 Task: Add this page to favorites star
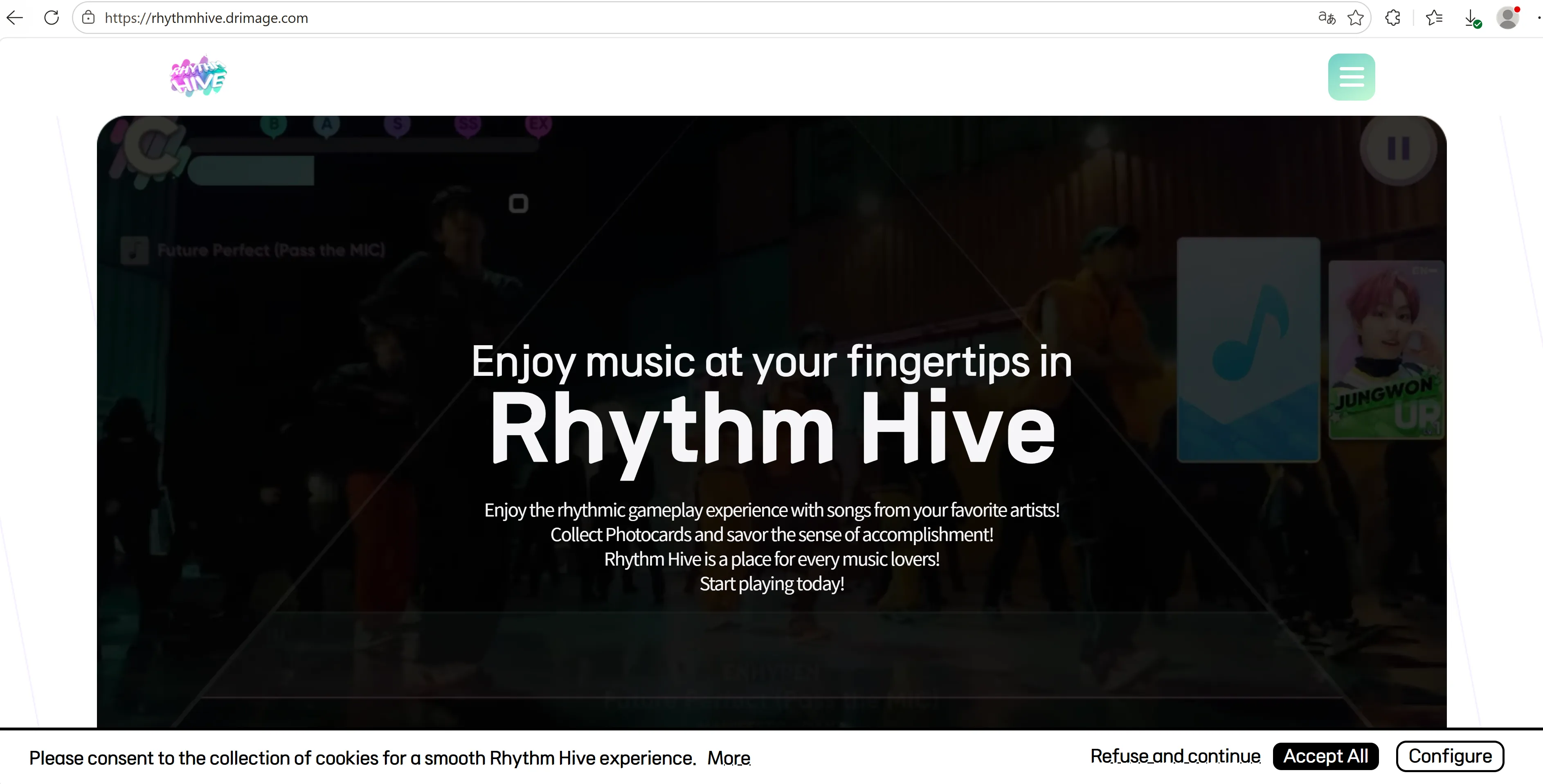pyautogui.click(x=1356, y=18)
